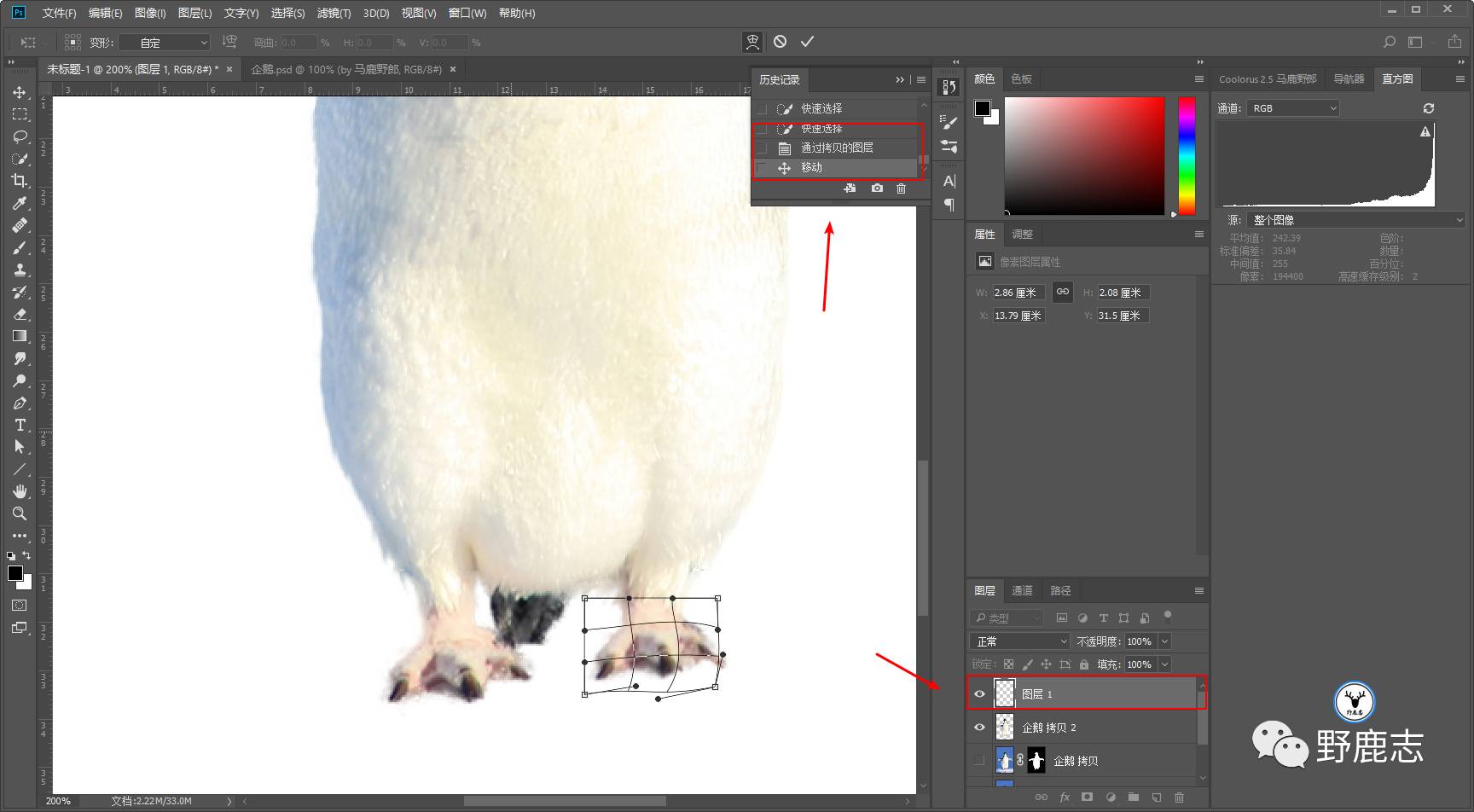1474x812 pixels.
Task: Click the hue spectrum slider bar
Action: [x=1187, y=155]
